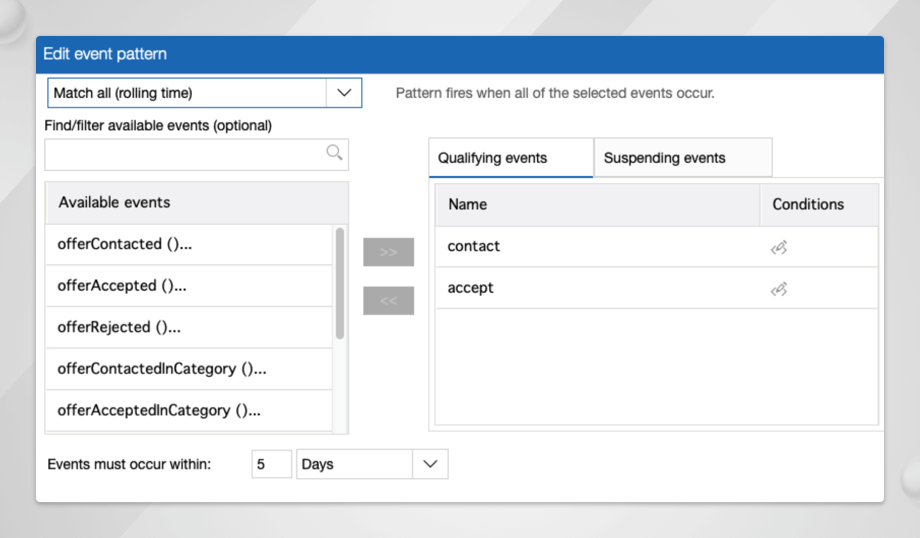Click the time value field showing 5
This screenshot has height=538, width=920.
pos(271,464)
